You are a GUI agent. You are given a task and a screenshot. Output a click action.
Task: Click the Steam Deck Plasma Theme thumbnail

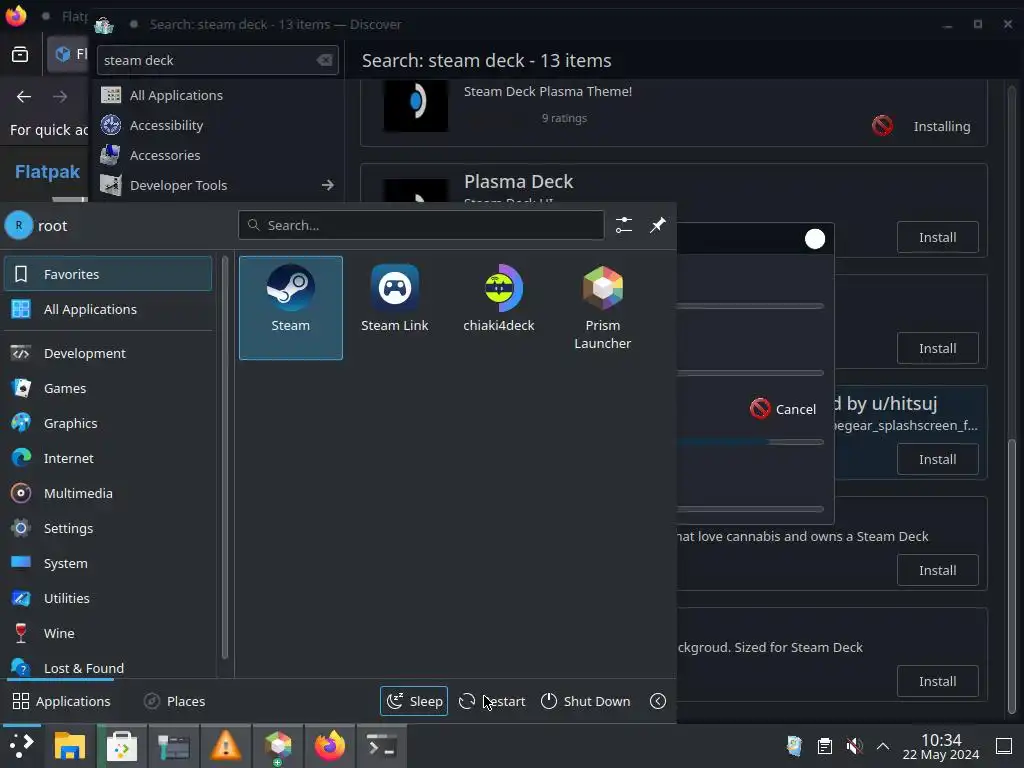(x=415, y=106)
